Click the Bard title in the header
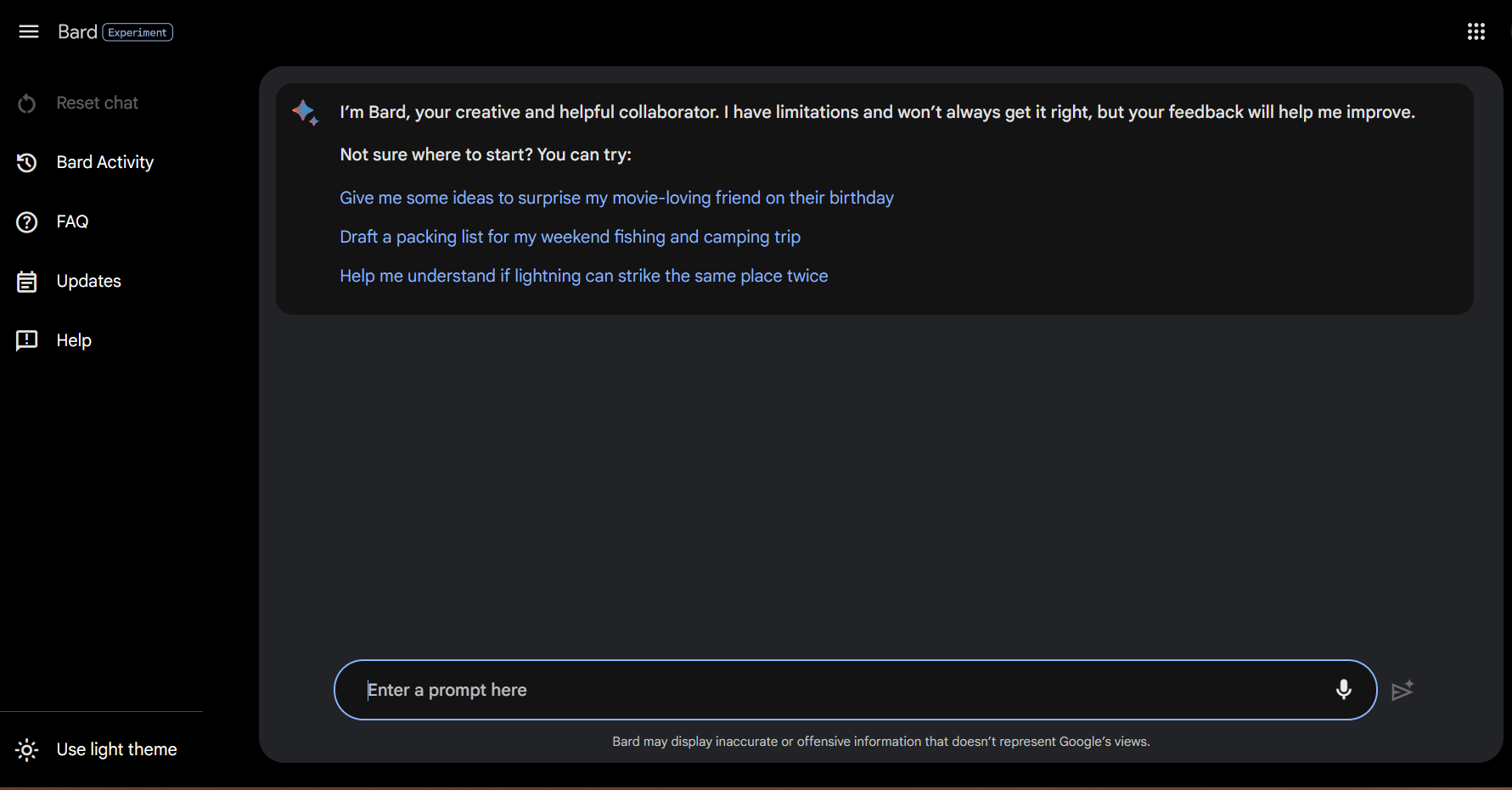 click(x=77, y=31)
